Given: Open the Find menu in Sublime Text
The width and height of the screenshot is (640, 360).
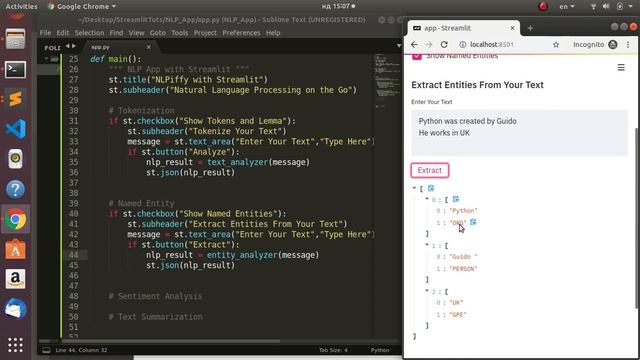Looking at the screenshot, I should pyautogui.click(x=116, y=33).
